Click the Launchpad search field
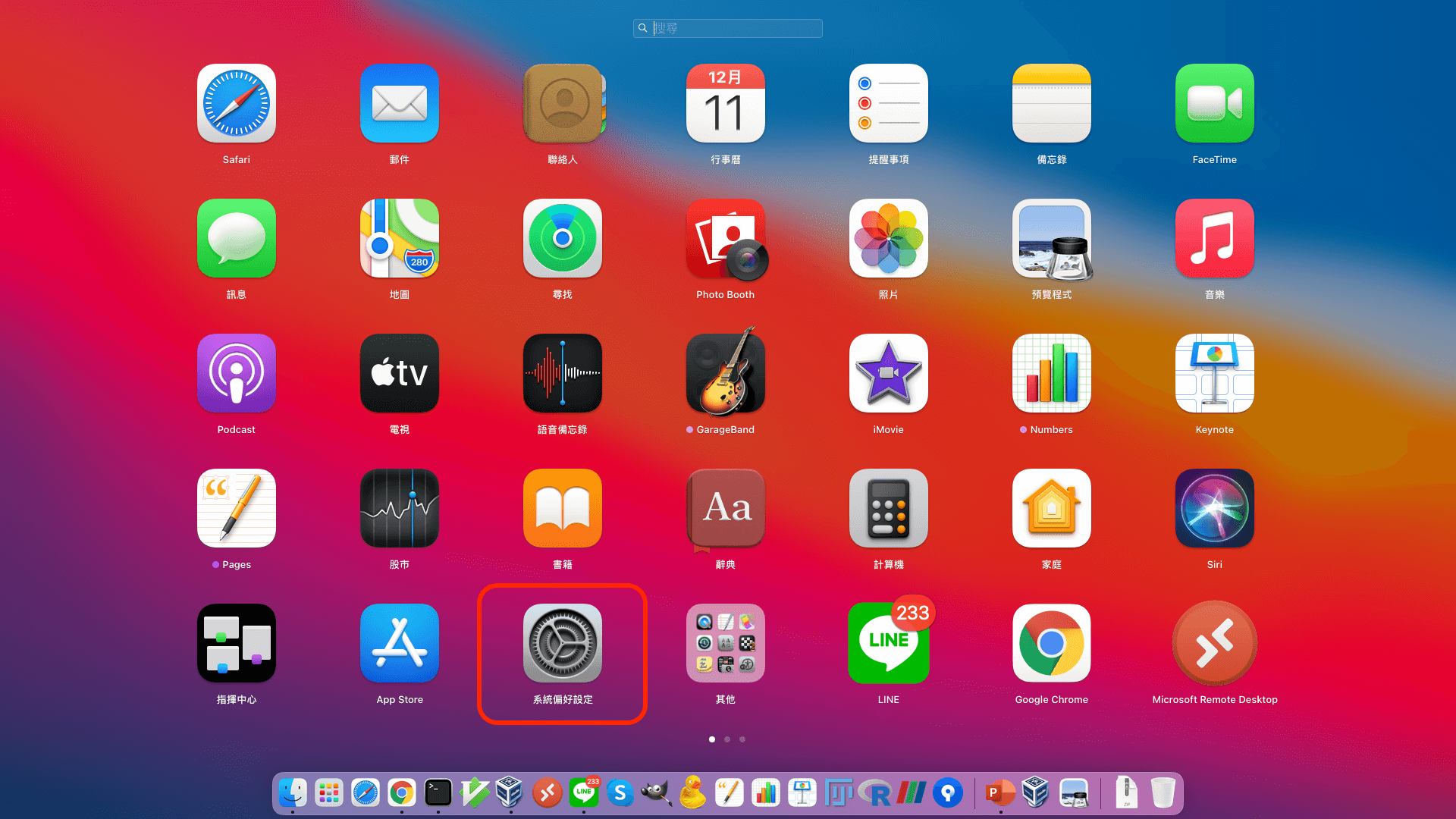The height and width of the screenshot is (819, 1456). click(x=728, y=28)
